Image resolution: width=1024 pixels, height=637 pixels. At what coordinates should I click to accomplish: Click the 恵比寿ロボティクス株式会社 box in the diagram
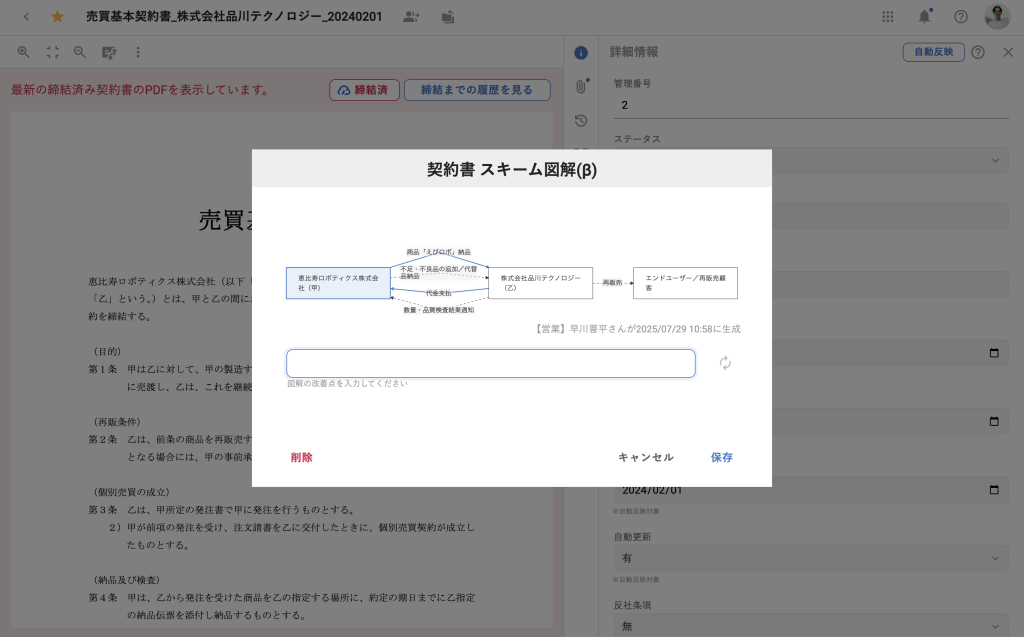coord(338,283)
